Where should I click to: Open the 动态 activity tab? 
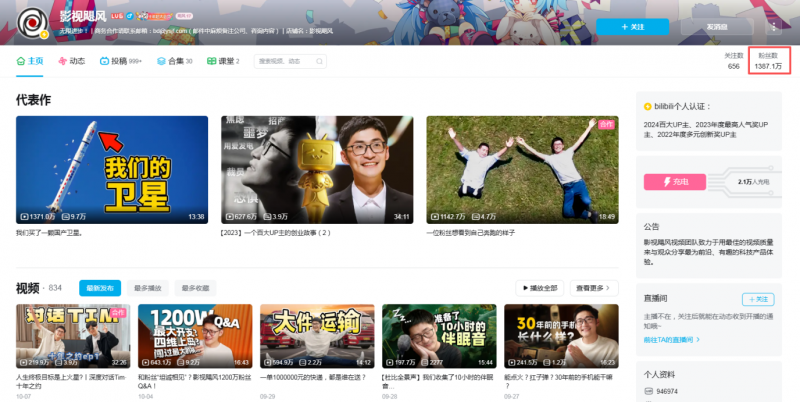71,61
